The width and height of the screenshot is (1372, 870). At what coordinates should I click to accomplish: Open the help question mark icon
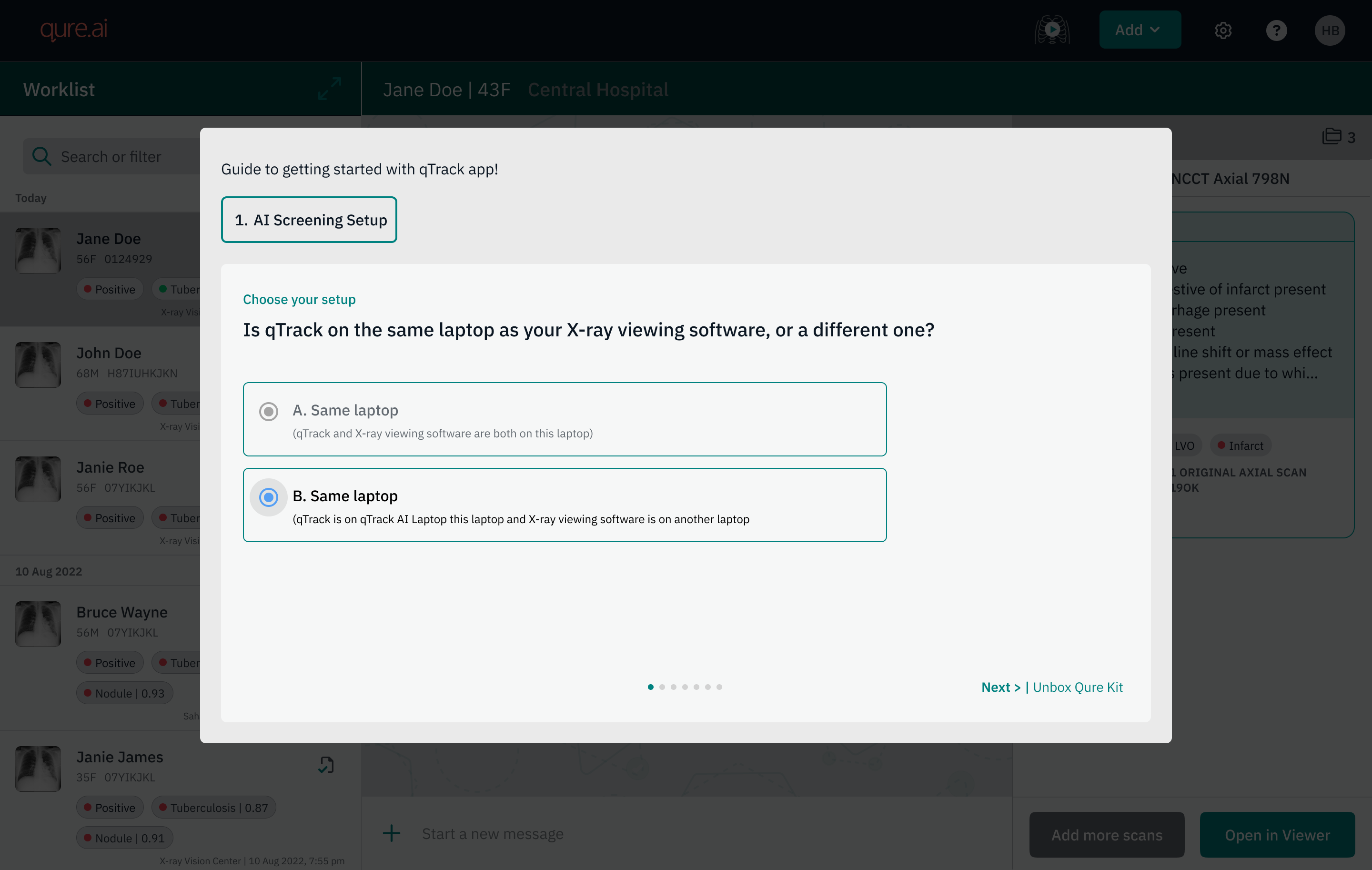1276,30
